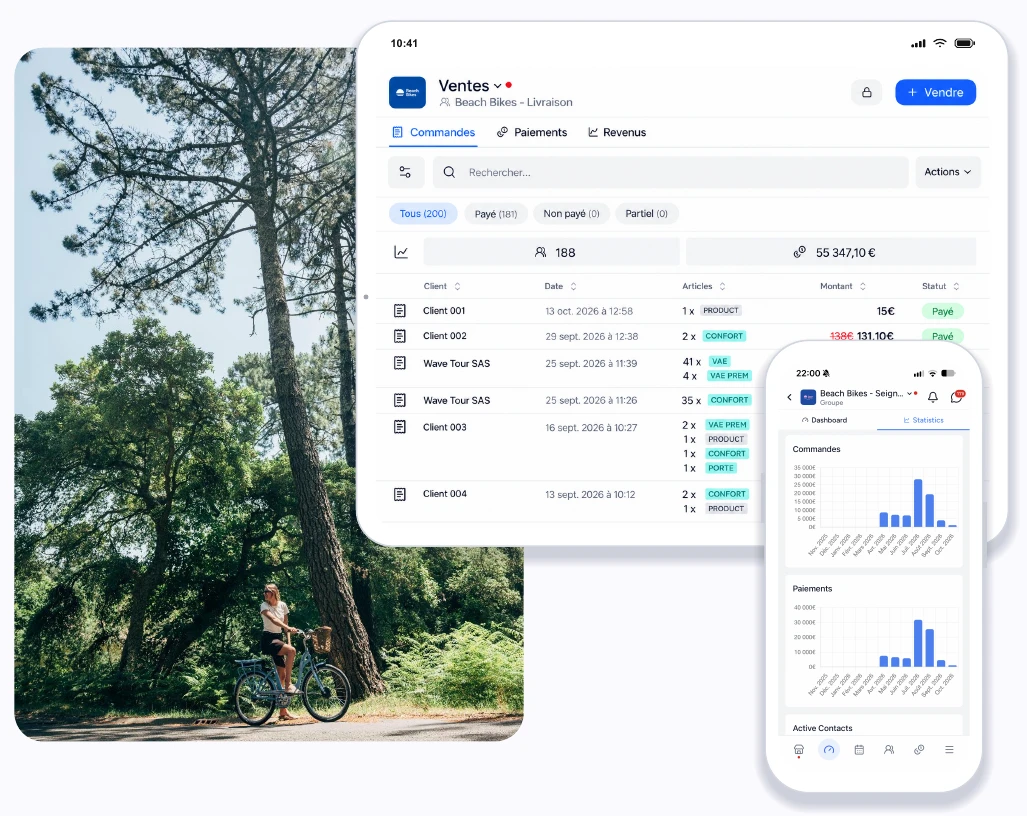
Task: Click the PRODUCT tag in Client 001 row
Action: (720, 310)
